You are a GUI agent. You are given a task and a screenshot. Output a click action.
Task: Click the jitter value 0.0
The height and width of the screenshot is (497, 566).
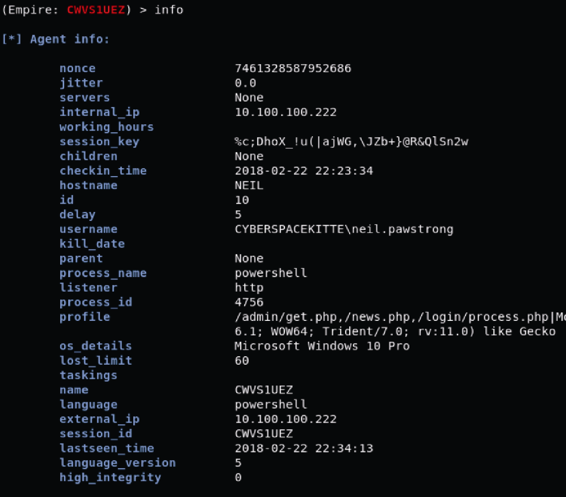(245, 83)
